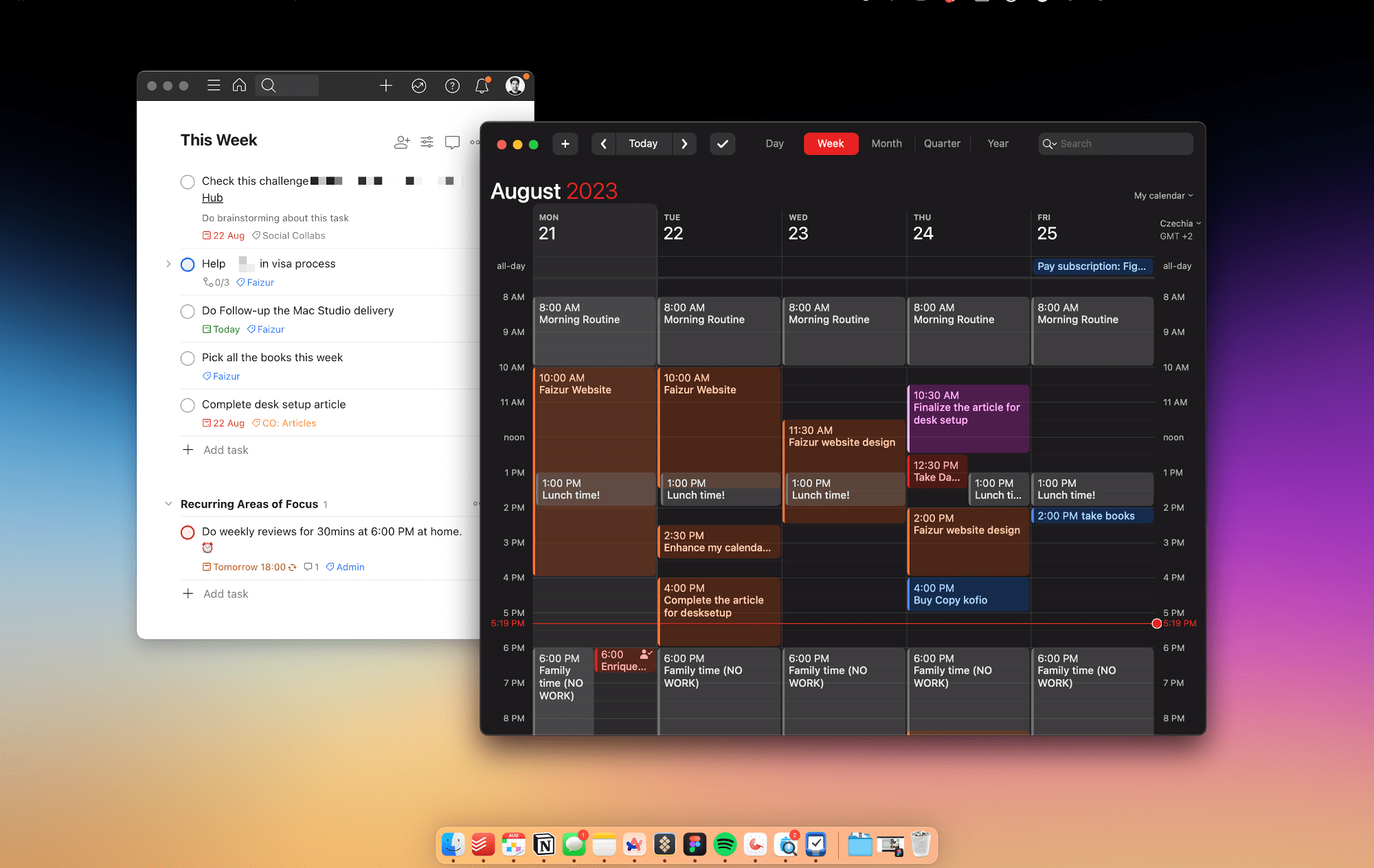Viewport: 1374px width, 868px height.
Task: Open notifications via the bell icon
Action: 482,85
